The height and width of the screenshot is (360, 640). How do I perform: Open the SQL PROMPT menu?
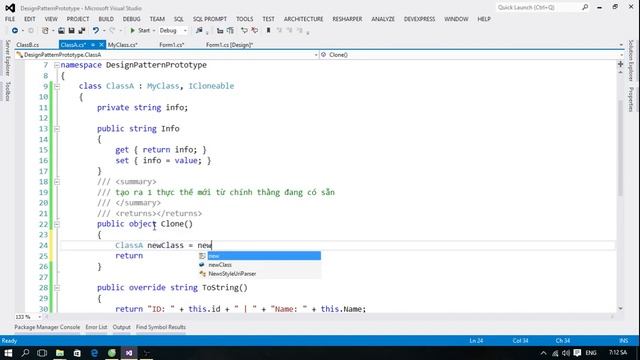click(209, 19)
